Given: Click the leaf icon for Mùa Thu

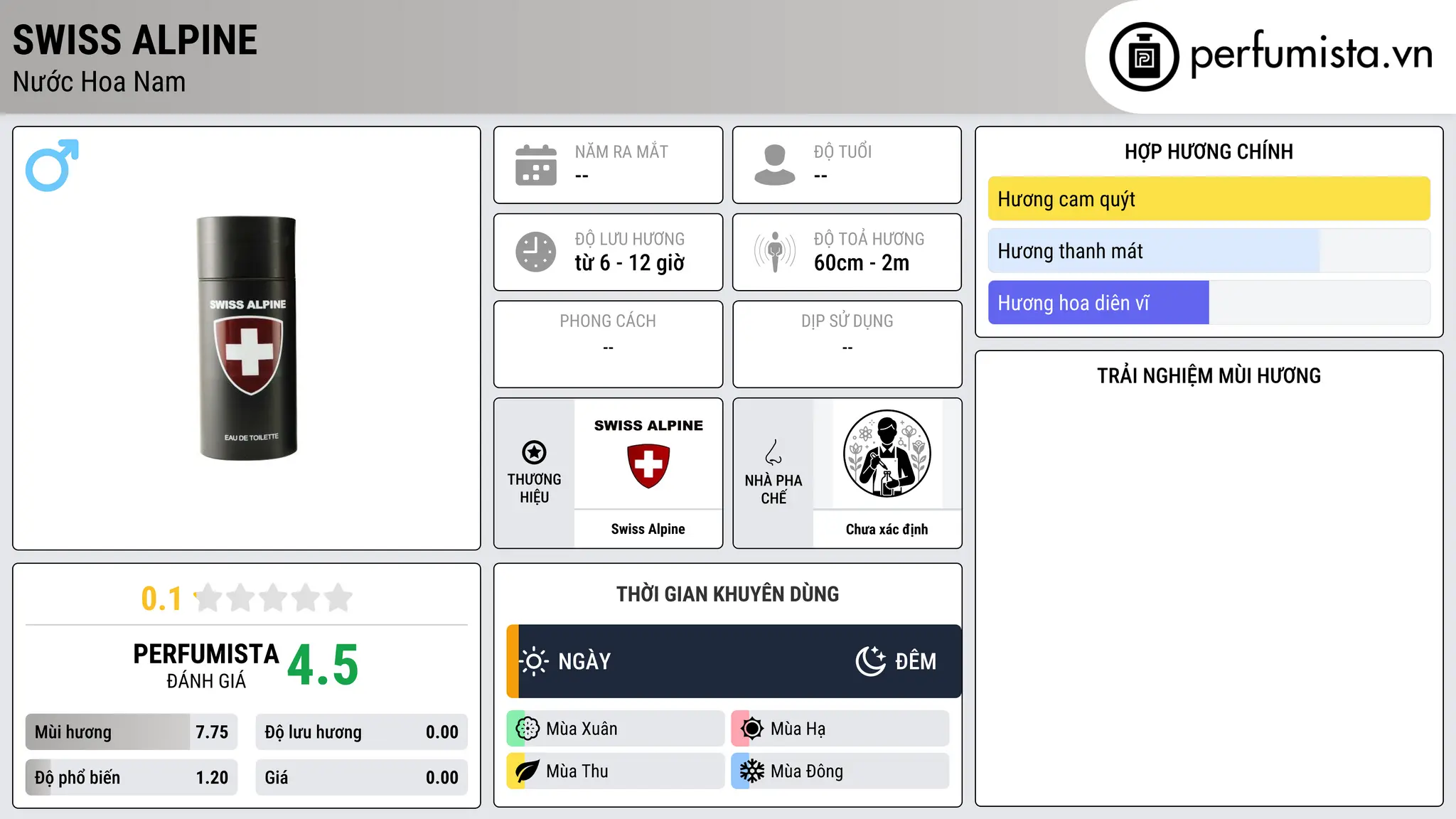Looking at the screenshot, I should [x=528, y=771].
